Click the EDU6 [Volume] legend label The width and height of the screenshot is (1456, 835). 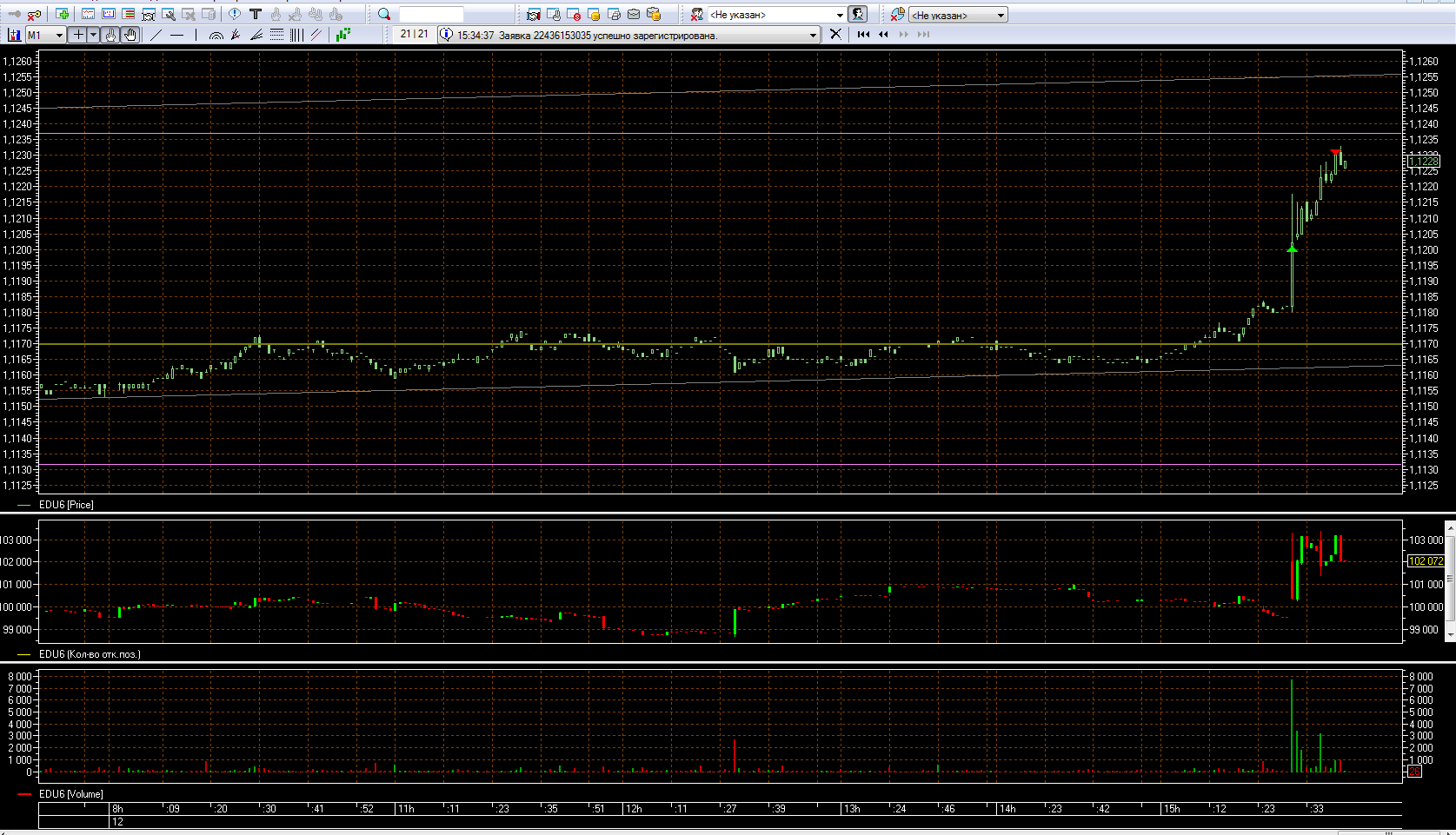(x=70, y=794)
